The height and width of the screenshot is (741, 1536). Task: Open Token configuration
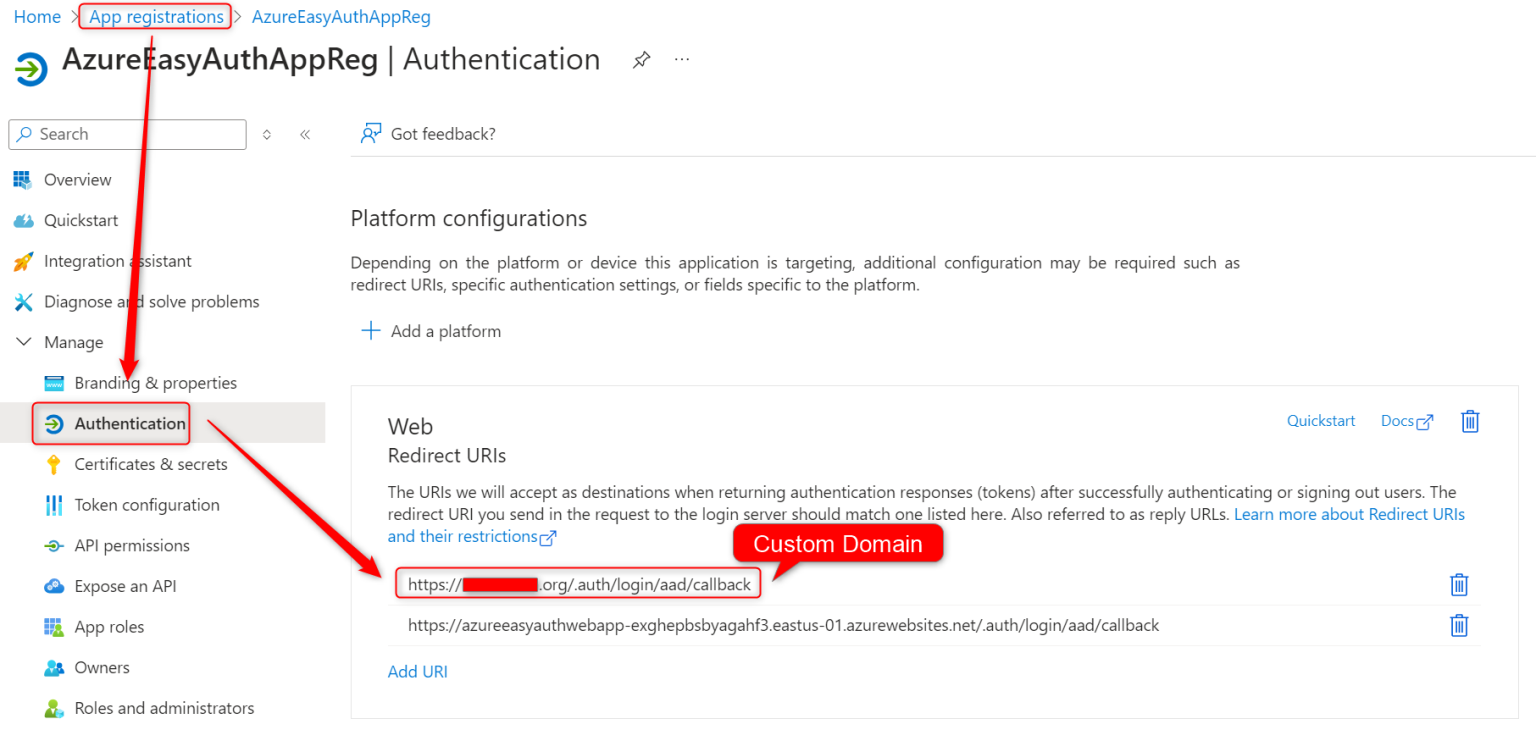pos(146,504)
